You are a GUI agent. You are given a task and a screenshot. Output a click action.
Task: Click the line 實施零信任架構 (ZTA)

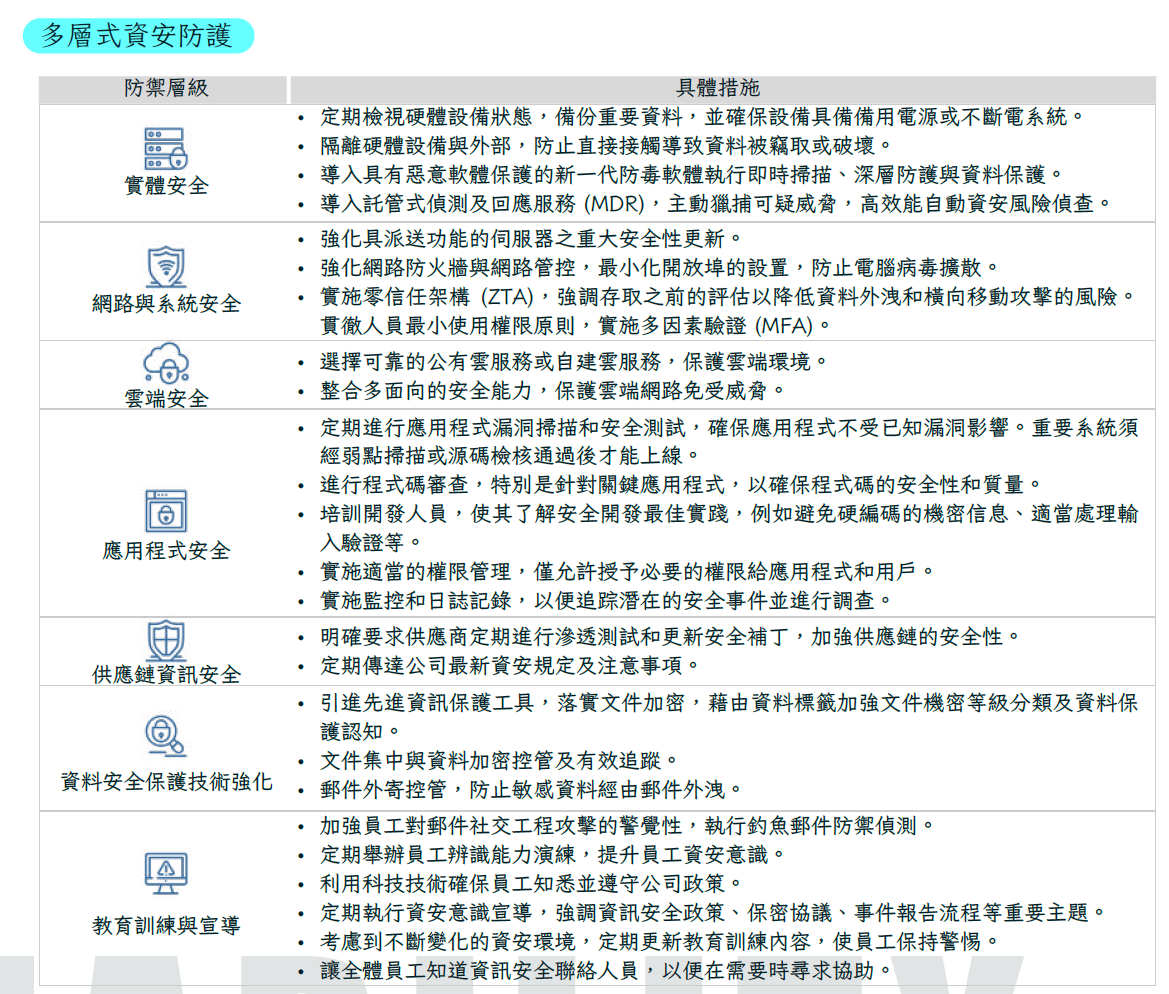click(728, 297)
